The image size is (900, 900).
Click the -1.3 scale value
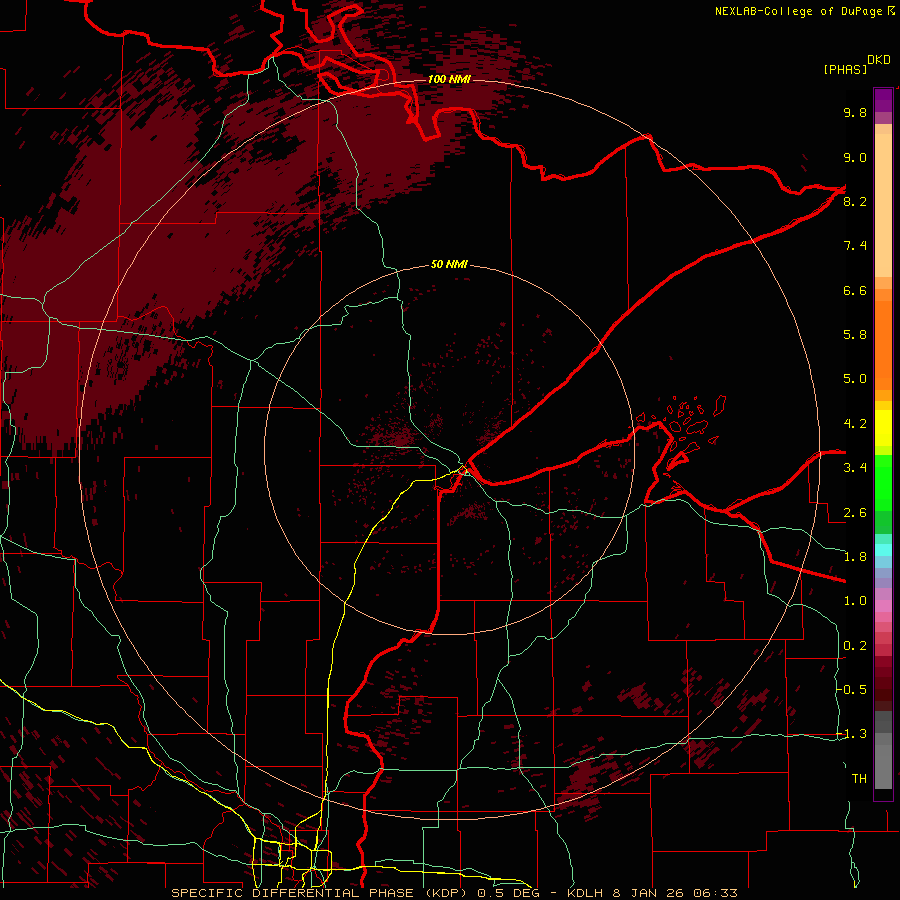pyautogui.click(x=852, y=734)
